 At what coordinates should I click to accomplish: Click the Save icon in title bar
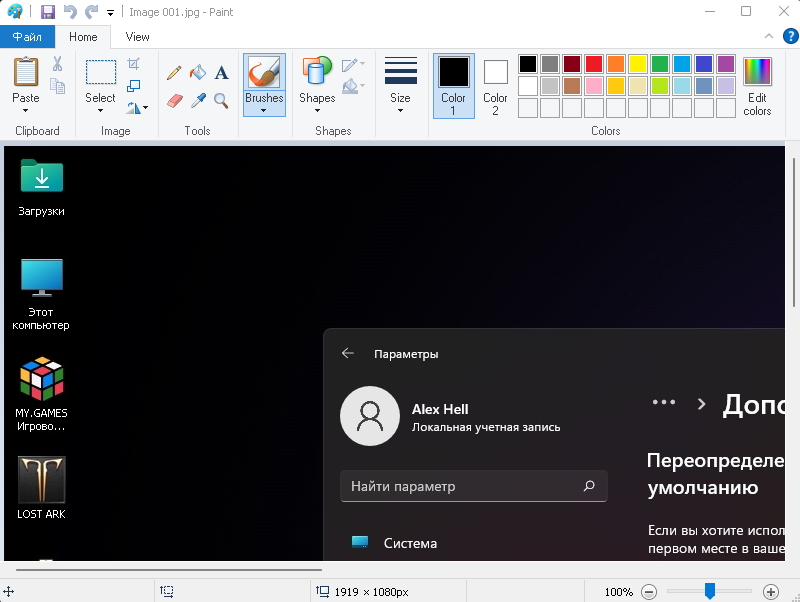point(48,12)
